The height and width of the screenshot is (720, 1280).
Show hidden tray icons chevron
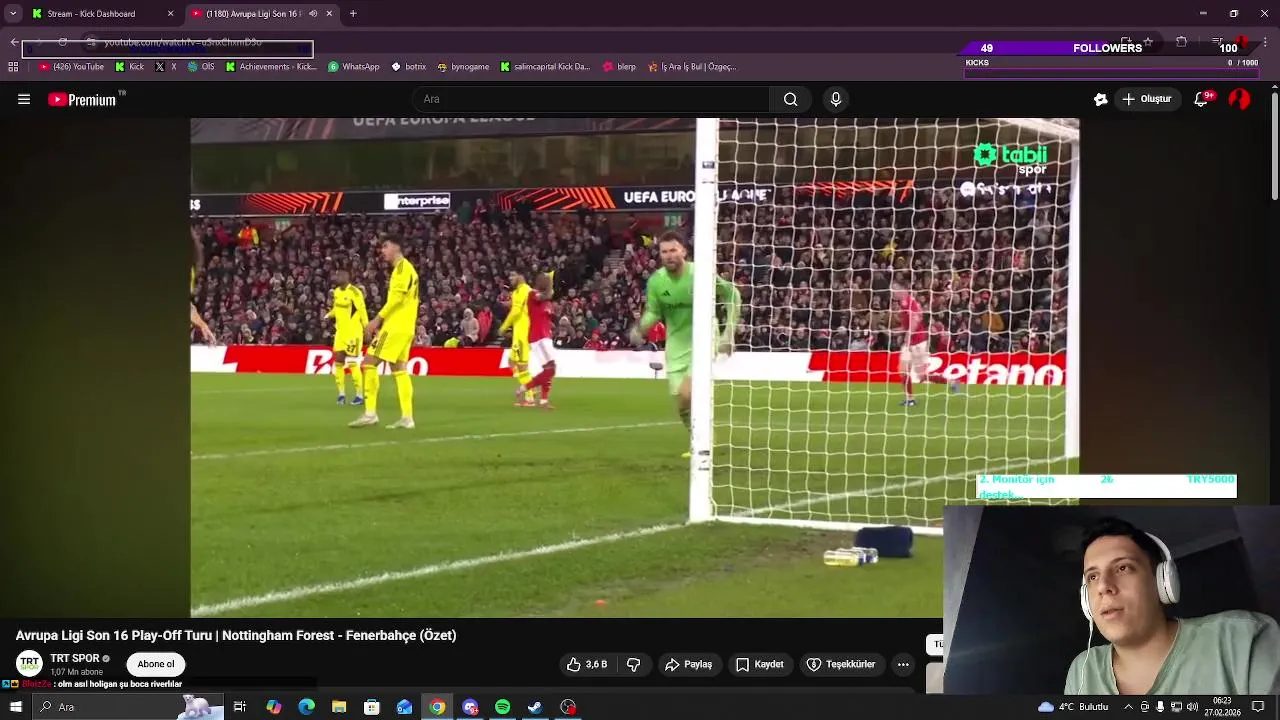[1128, 707]
